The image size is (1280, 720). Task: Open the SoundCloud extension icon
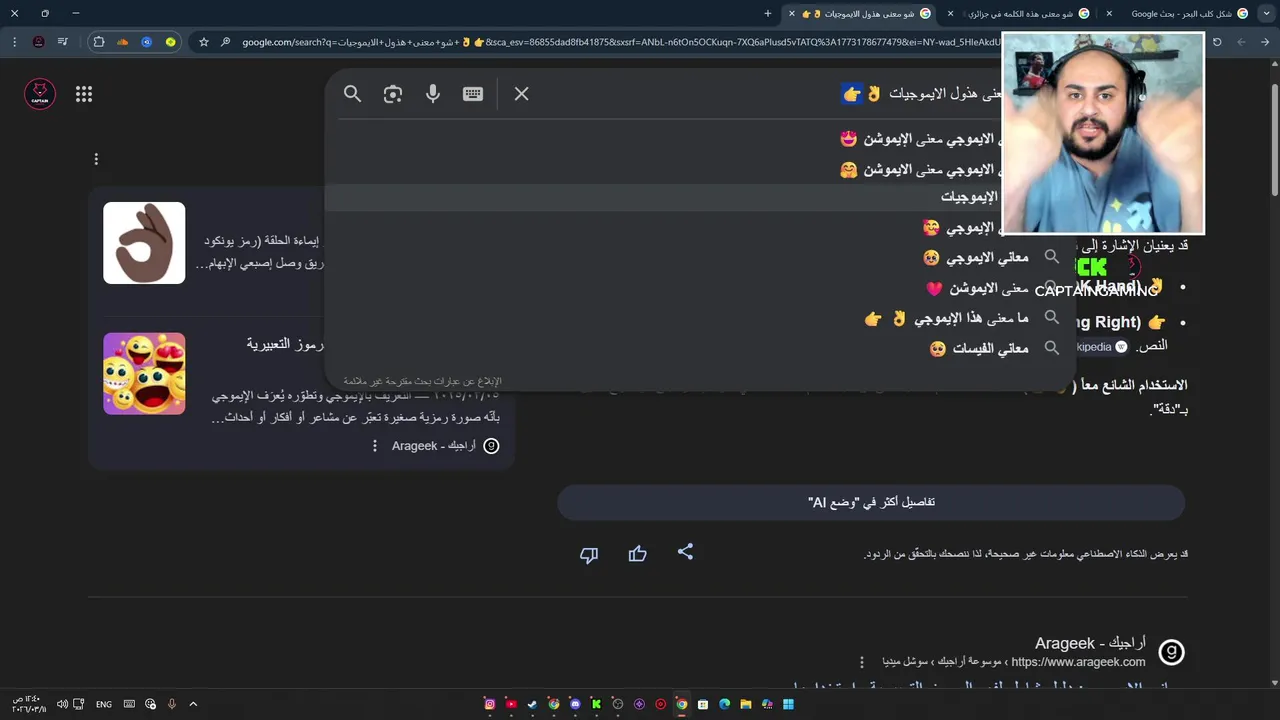122,42
